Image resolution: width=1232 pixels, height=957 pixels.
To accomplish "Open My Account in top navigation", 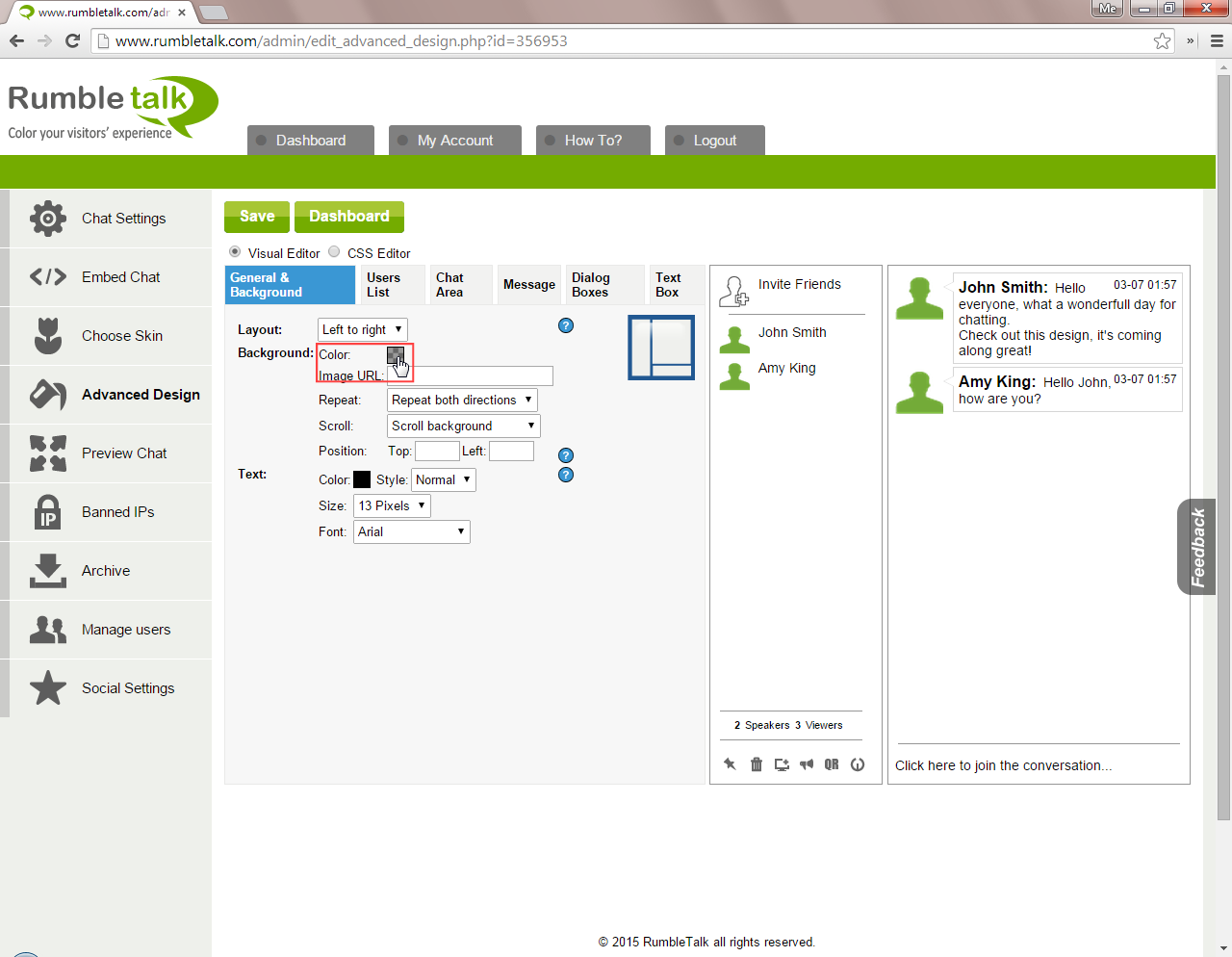I will point(455,141).
